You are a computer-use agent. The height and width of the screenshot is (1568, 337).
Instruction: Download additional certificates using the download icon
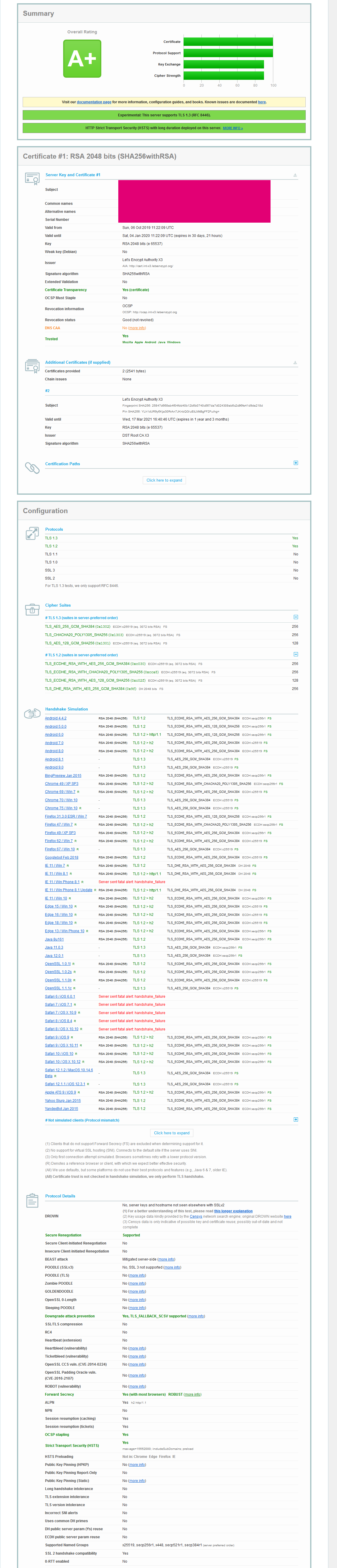296,363
